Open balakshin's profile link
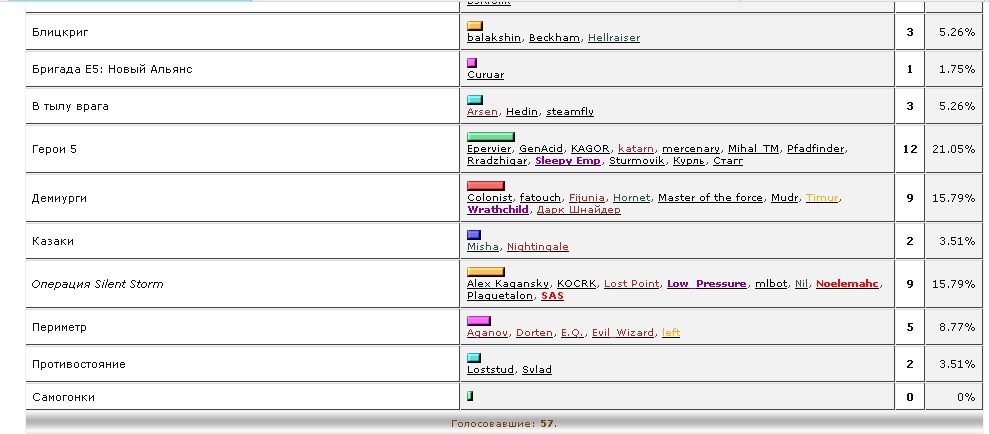The image size is (989, 434). point(493,38)
